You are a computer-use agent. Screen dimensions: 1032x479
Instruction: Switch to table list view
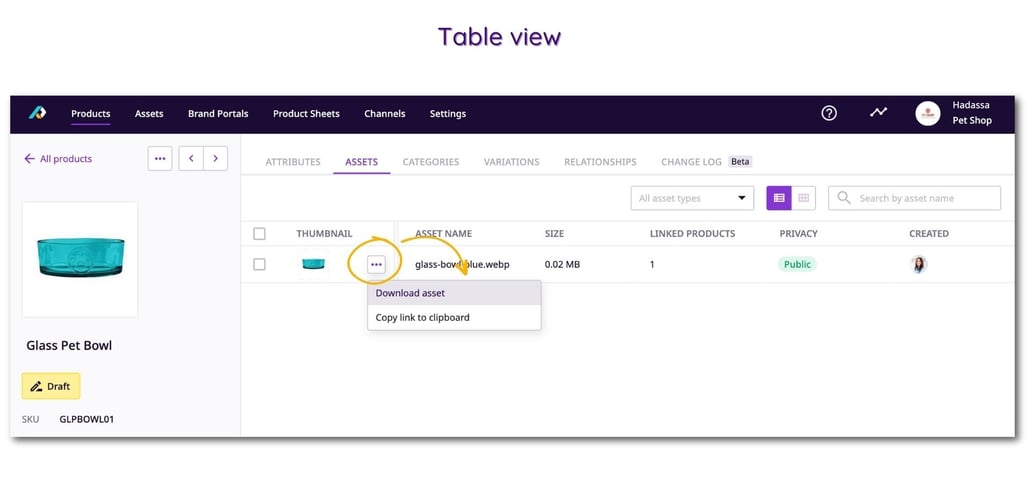(x=779, y=198)
